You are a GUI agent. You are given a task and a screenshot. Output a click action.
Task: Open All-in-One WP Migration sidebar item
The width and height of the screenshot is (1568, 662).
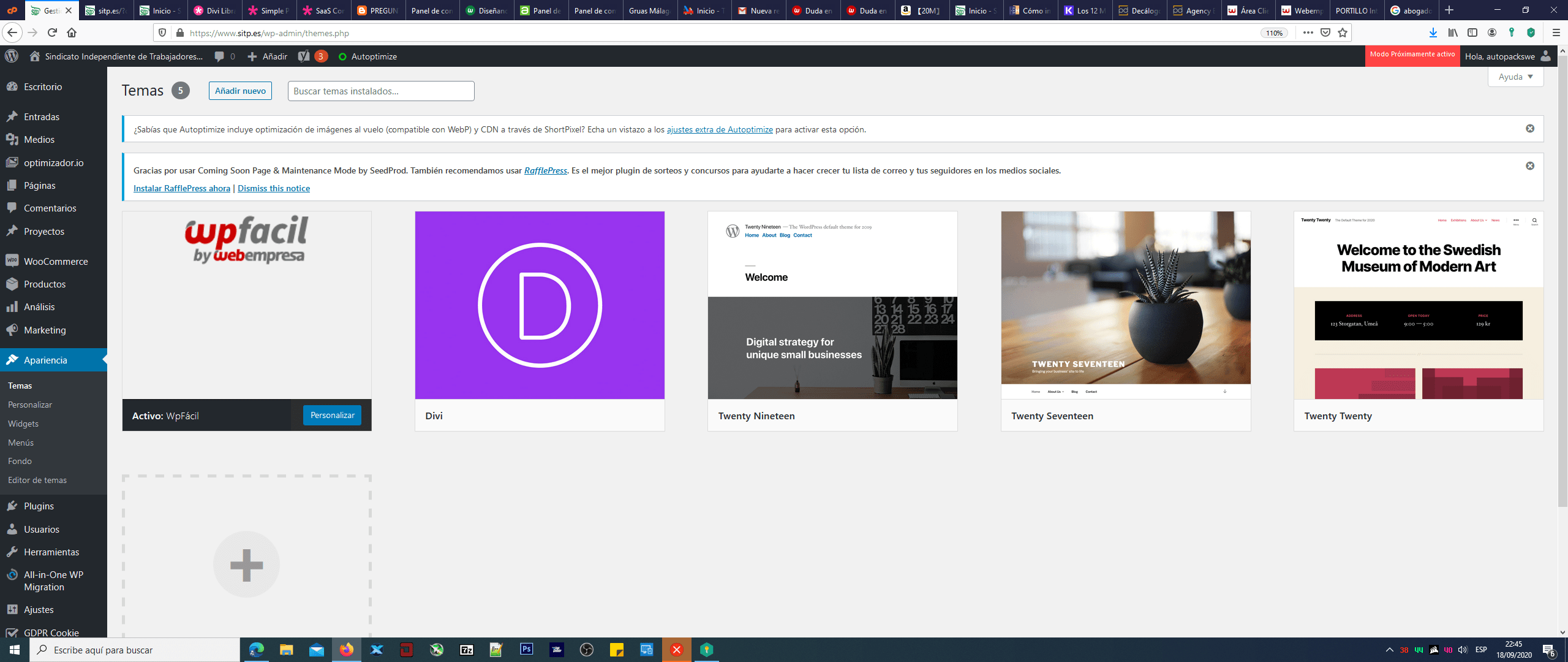(53, 580)
